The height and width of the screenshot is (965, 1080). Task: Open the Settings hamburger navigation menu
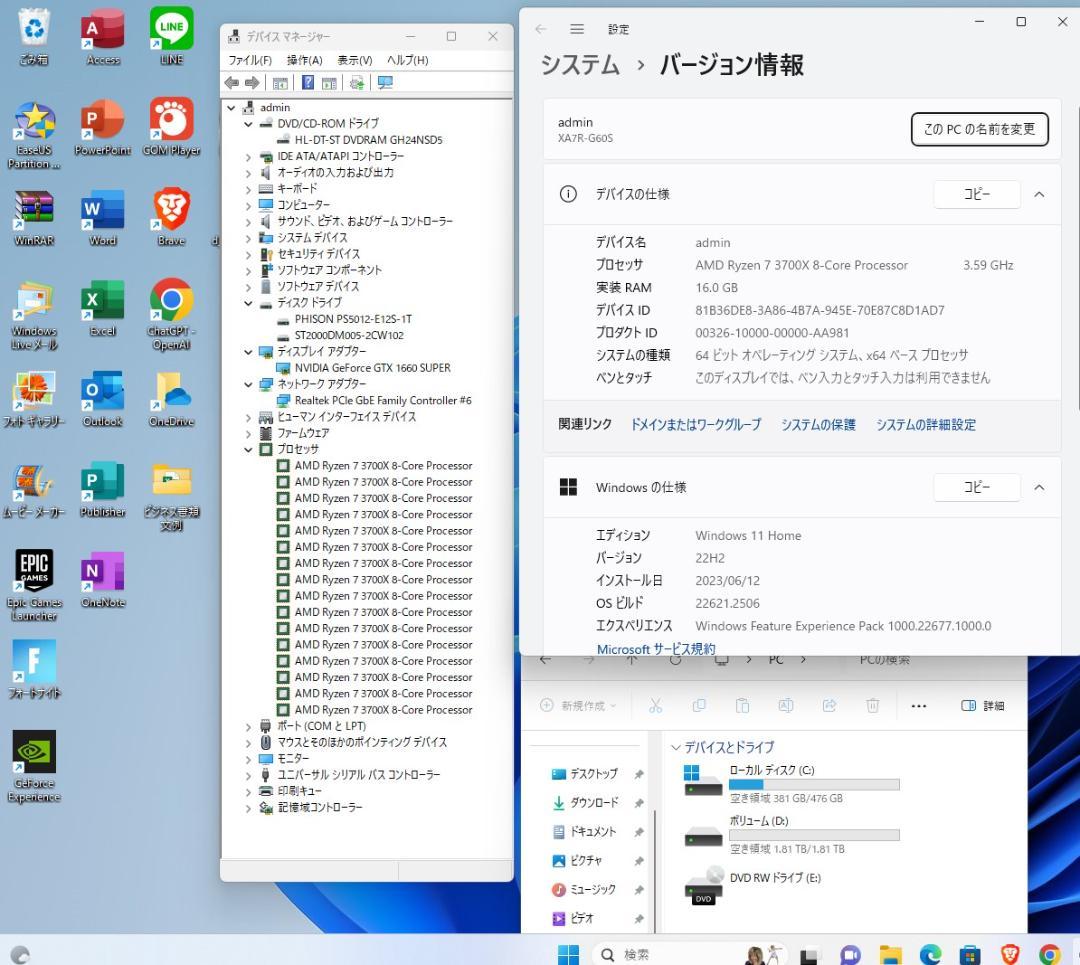pos(577,29)
